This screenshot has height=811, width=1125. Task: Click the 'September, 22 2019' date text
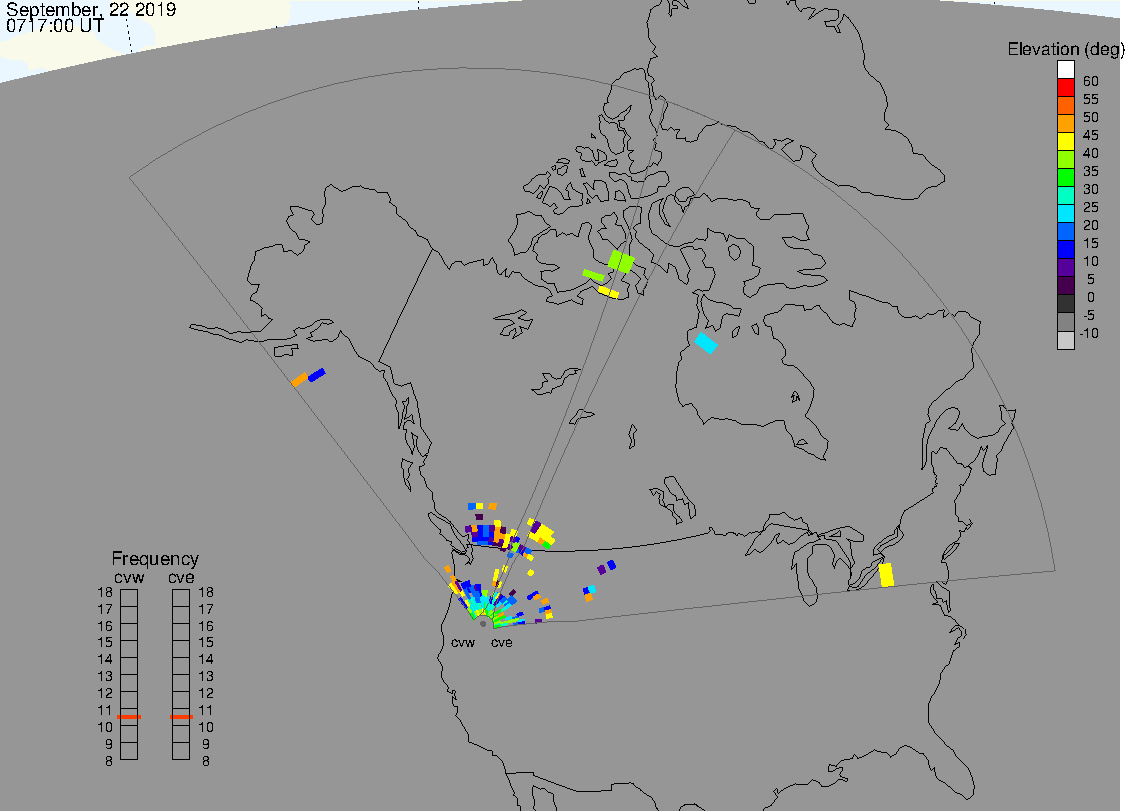91,9
